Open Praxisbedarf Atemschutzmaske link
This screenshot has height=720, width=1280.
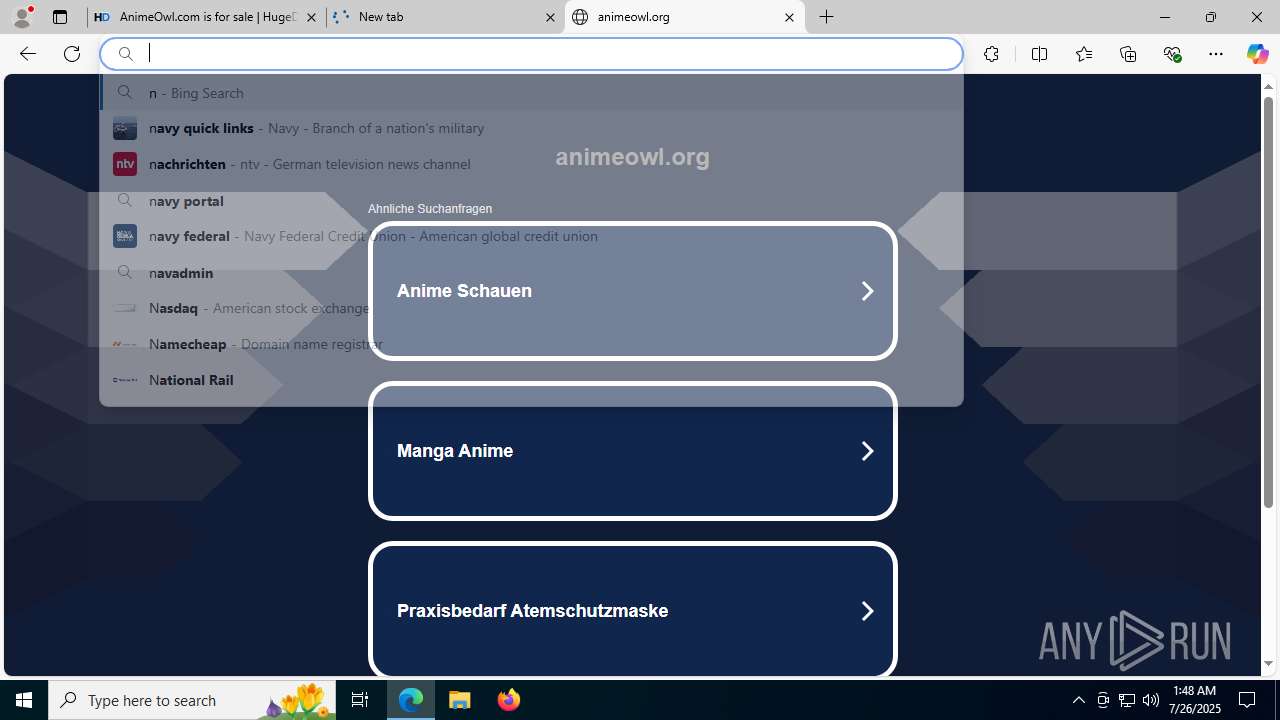pos(632,610)
